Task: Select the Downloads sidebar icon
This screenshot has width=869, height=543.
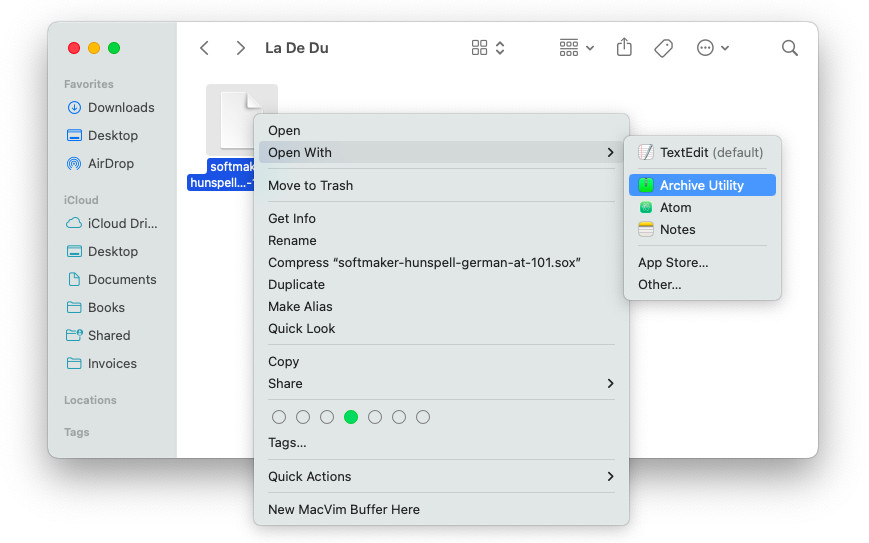Action: coord(74,107)
